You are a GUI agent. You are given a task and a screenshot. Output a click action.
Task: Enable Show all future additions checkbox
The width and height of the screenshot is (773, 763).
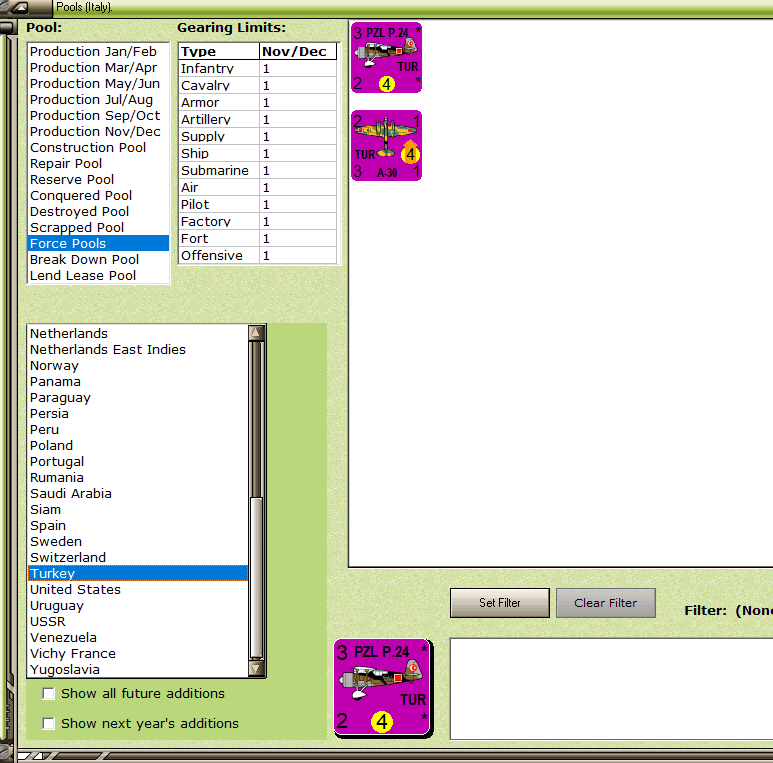48,694
